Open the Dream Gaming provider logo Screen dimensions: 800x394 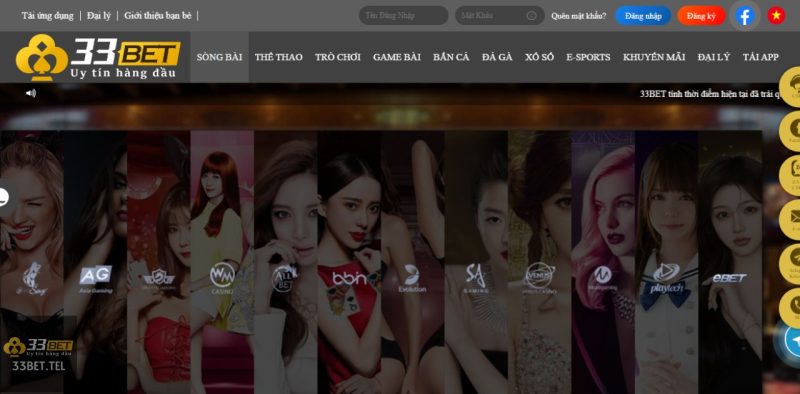click(x=159, y=280)
